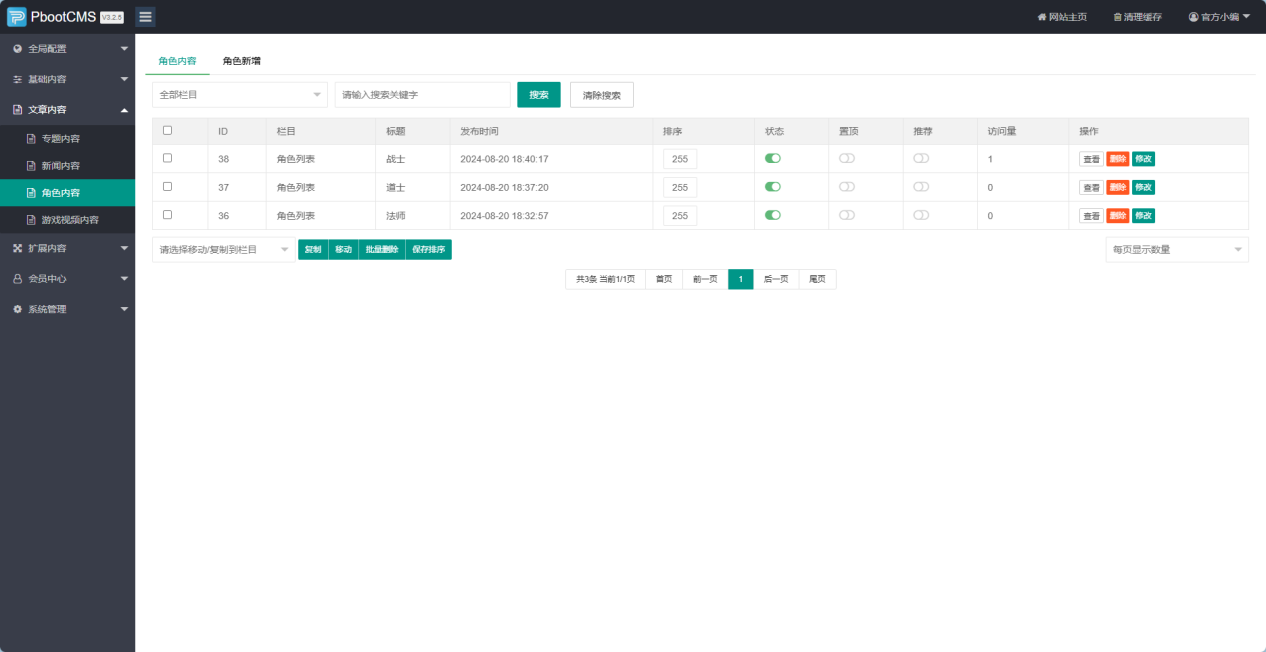Click the lock icon beside 会员中心
The width and height of the screenshot is (1266, 652).
(17, 278)
